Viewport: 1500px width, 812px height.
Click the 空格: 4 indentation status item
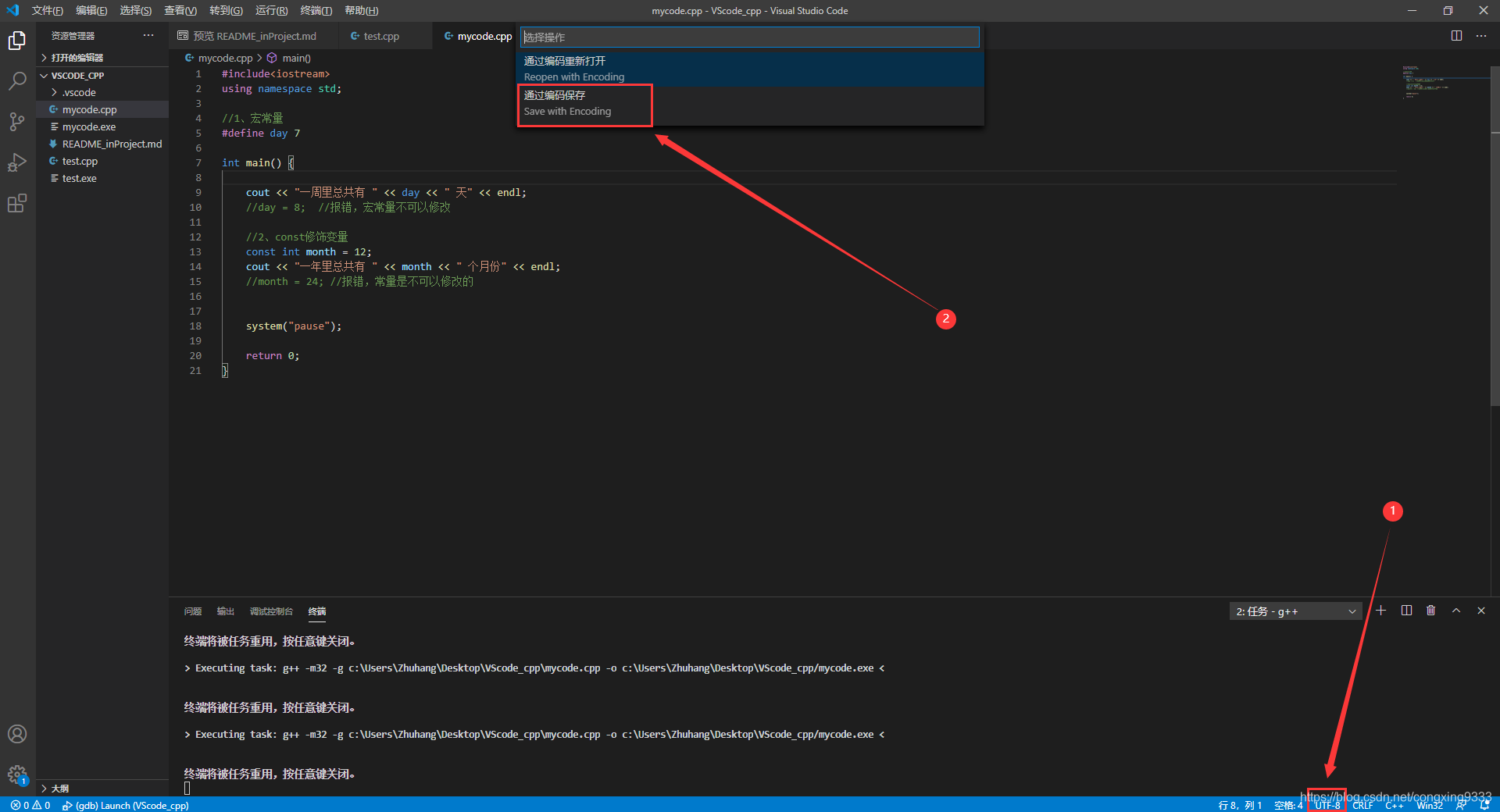tap(1288, 805)
